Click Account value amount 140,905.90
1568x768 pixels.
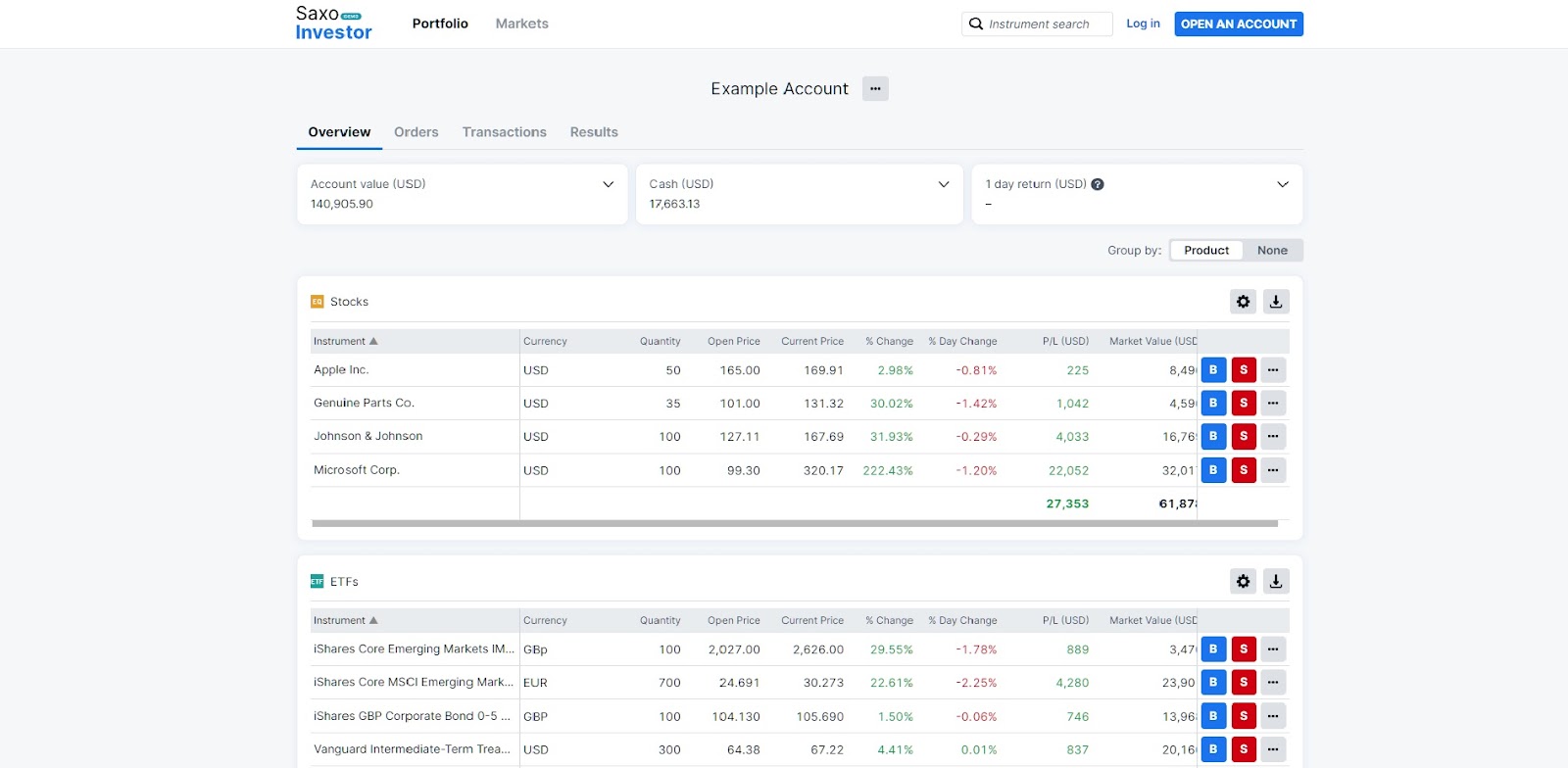[x=342, y=204]
